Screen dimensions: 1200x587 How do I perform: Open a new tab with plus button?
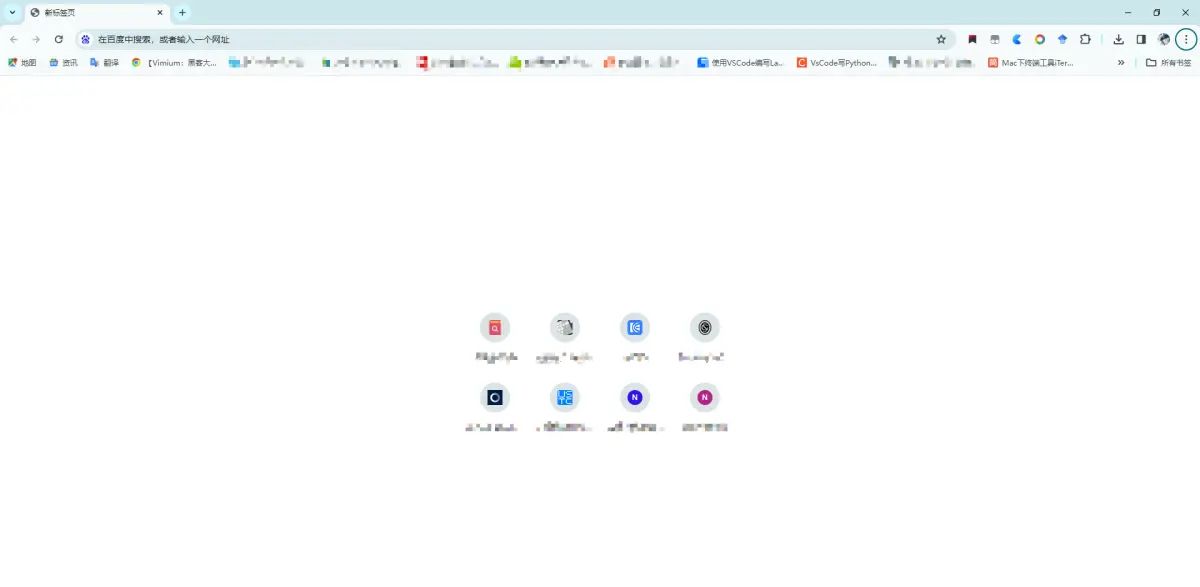pyautogui.click(x=182, y=13)
